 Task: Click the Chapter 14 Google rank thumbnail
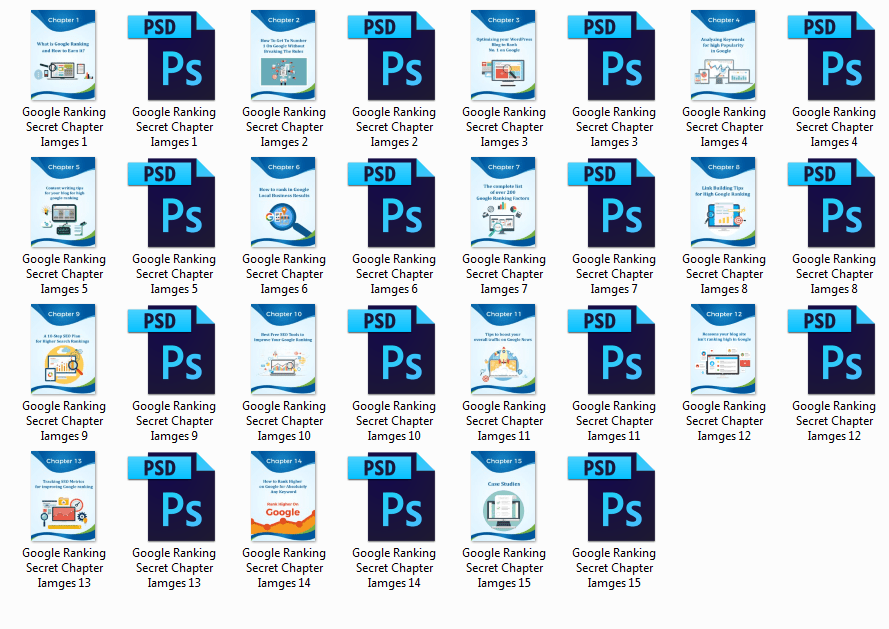[x=284, y=497]
